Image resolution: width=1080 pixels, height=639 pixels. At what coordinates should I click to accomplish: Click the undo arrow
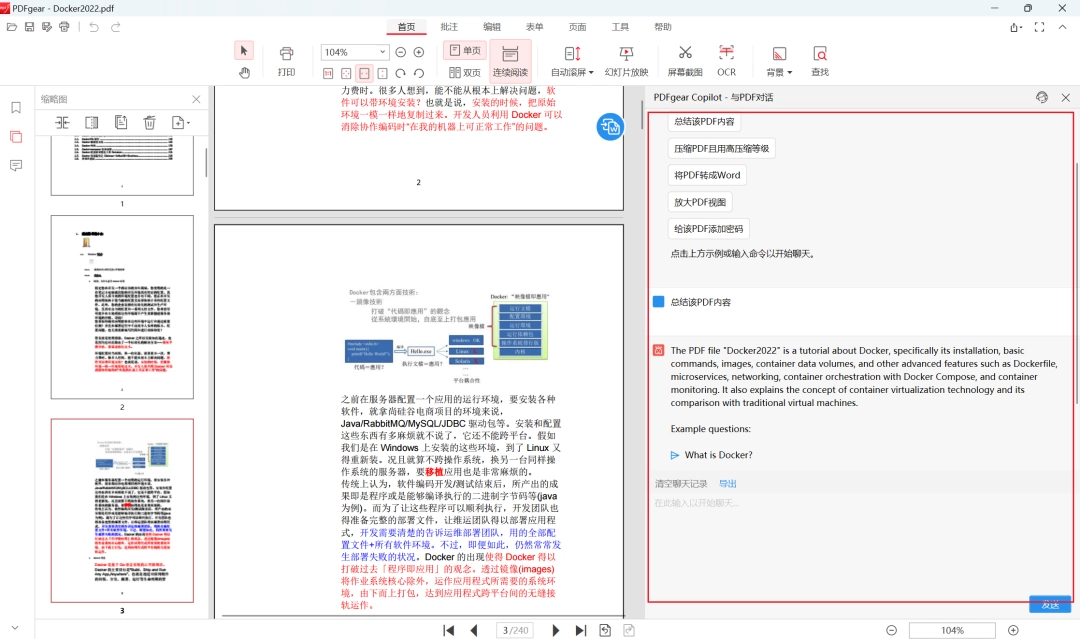(94, 27)
